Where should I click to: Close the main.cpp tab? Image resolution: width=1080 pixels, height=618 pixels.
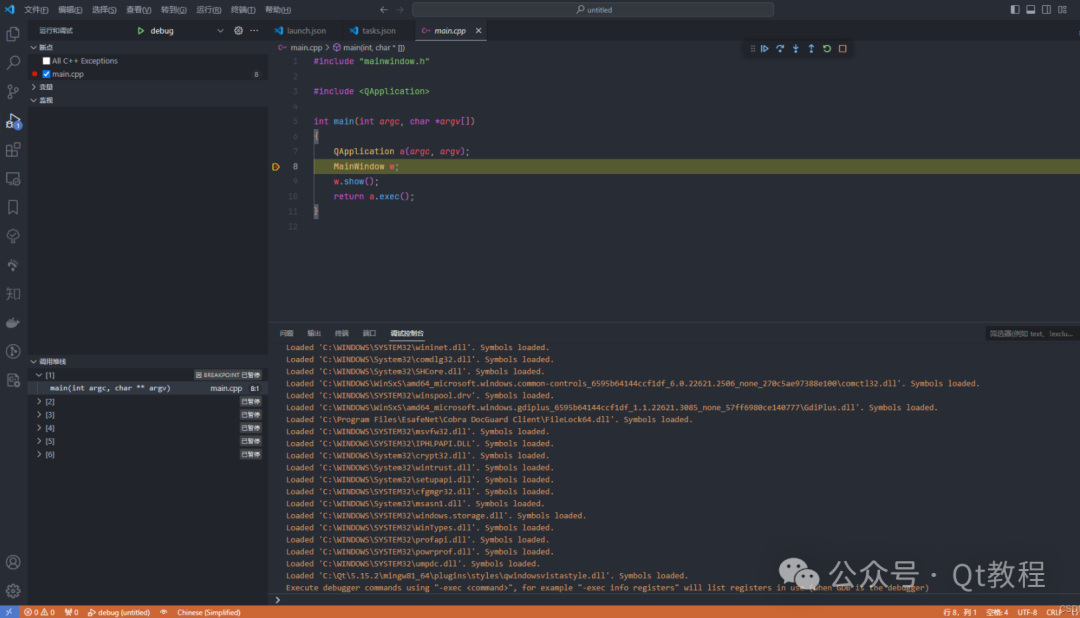478,31
